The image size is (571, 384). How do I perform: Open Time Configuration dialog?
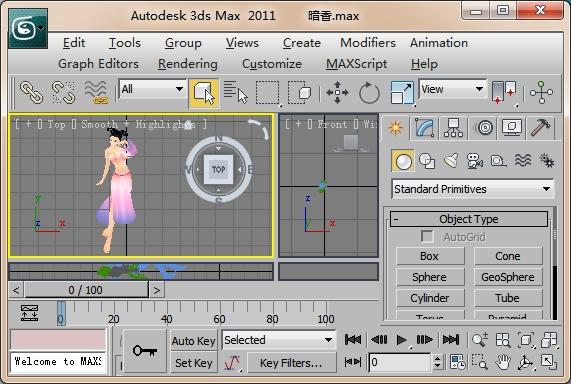point(457,362)
